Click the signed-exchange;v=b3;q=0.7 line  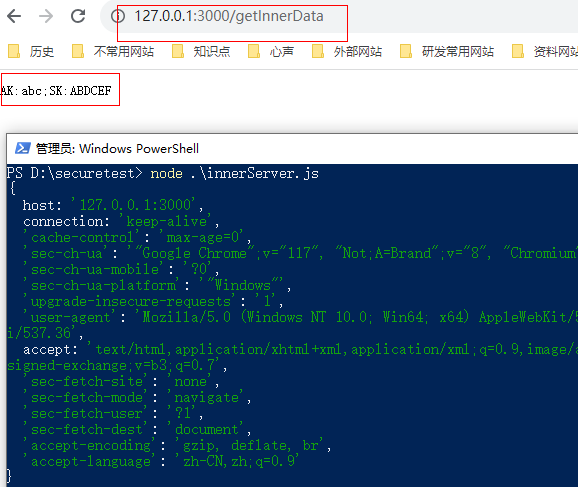click(x=117, y=366)
